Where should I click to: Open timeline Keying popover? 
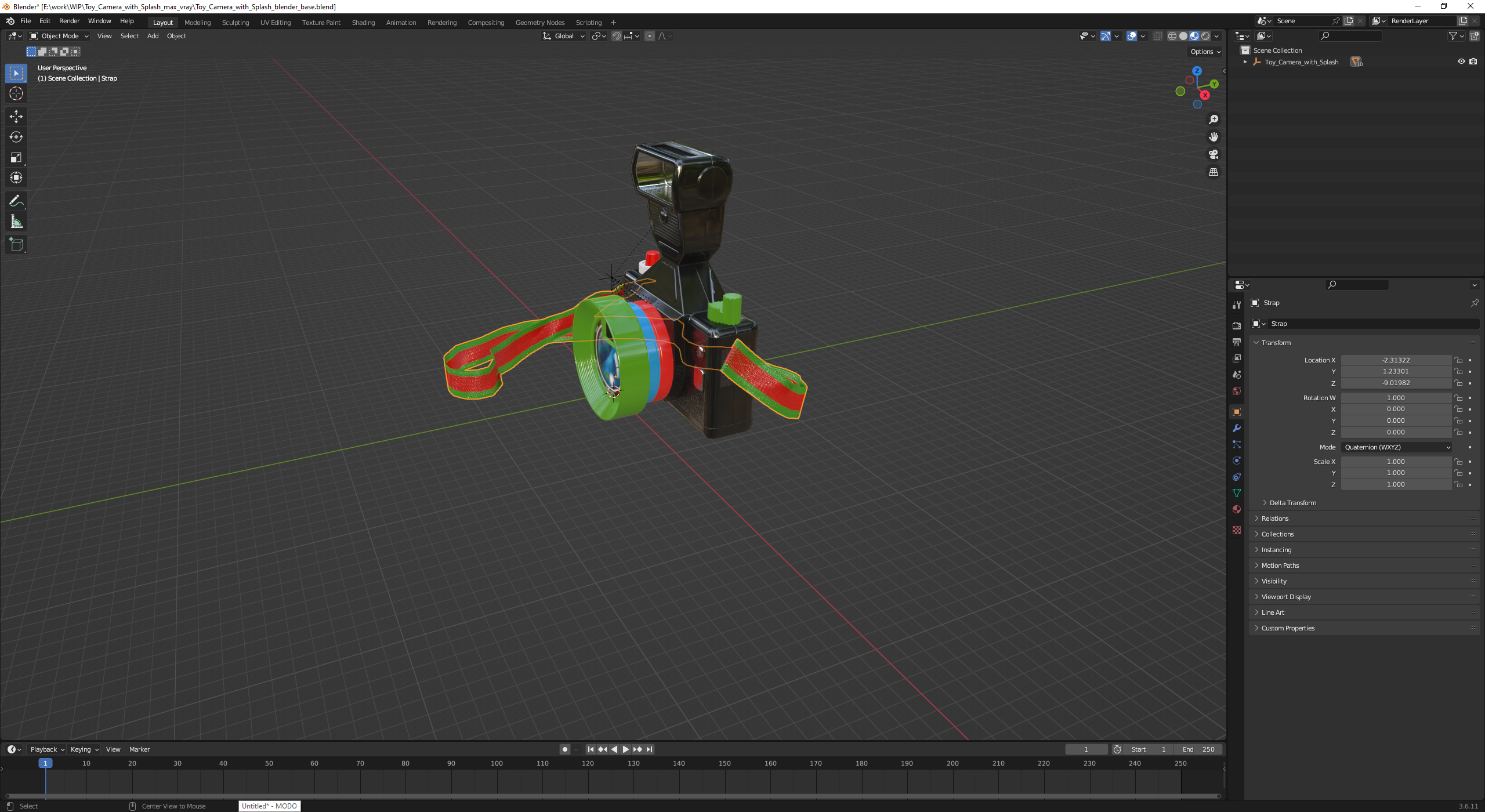(x=85, y=749)
